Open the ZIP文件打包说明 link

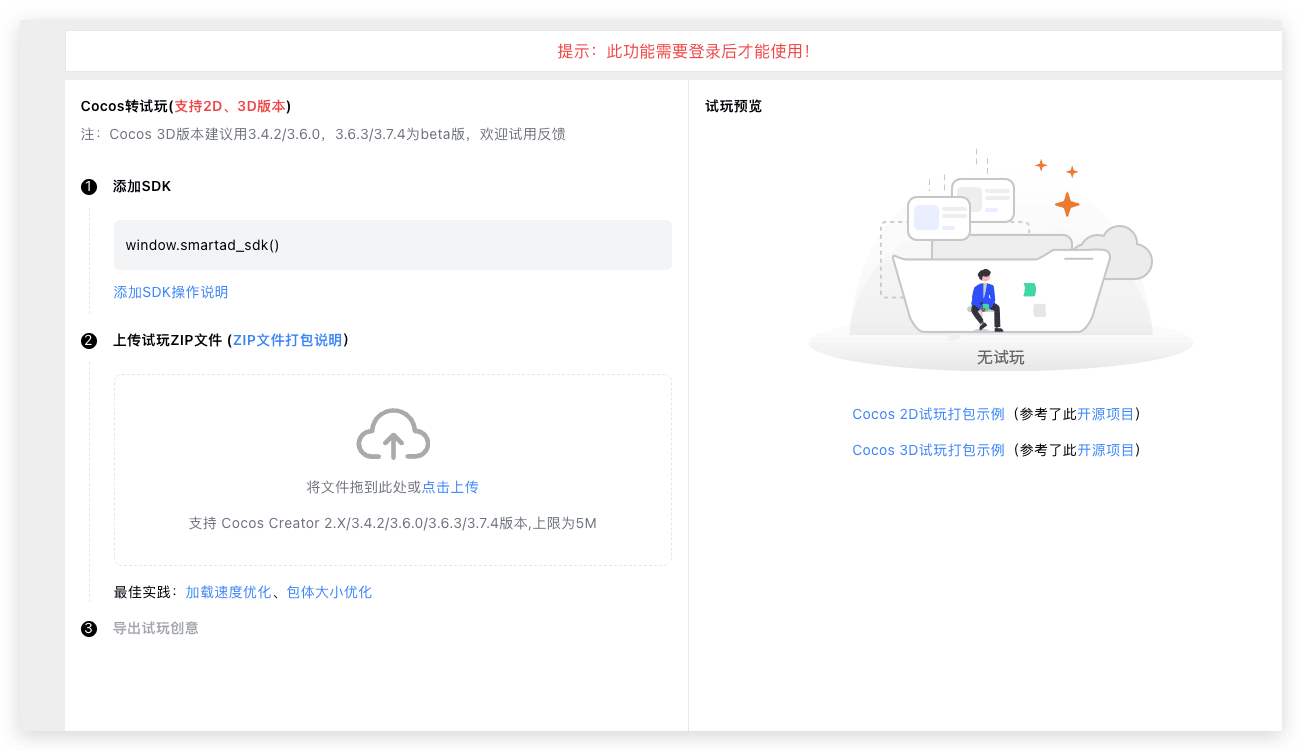[x=287, y=340]
